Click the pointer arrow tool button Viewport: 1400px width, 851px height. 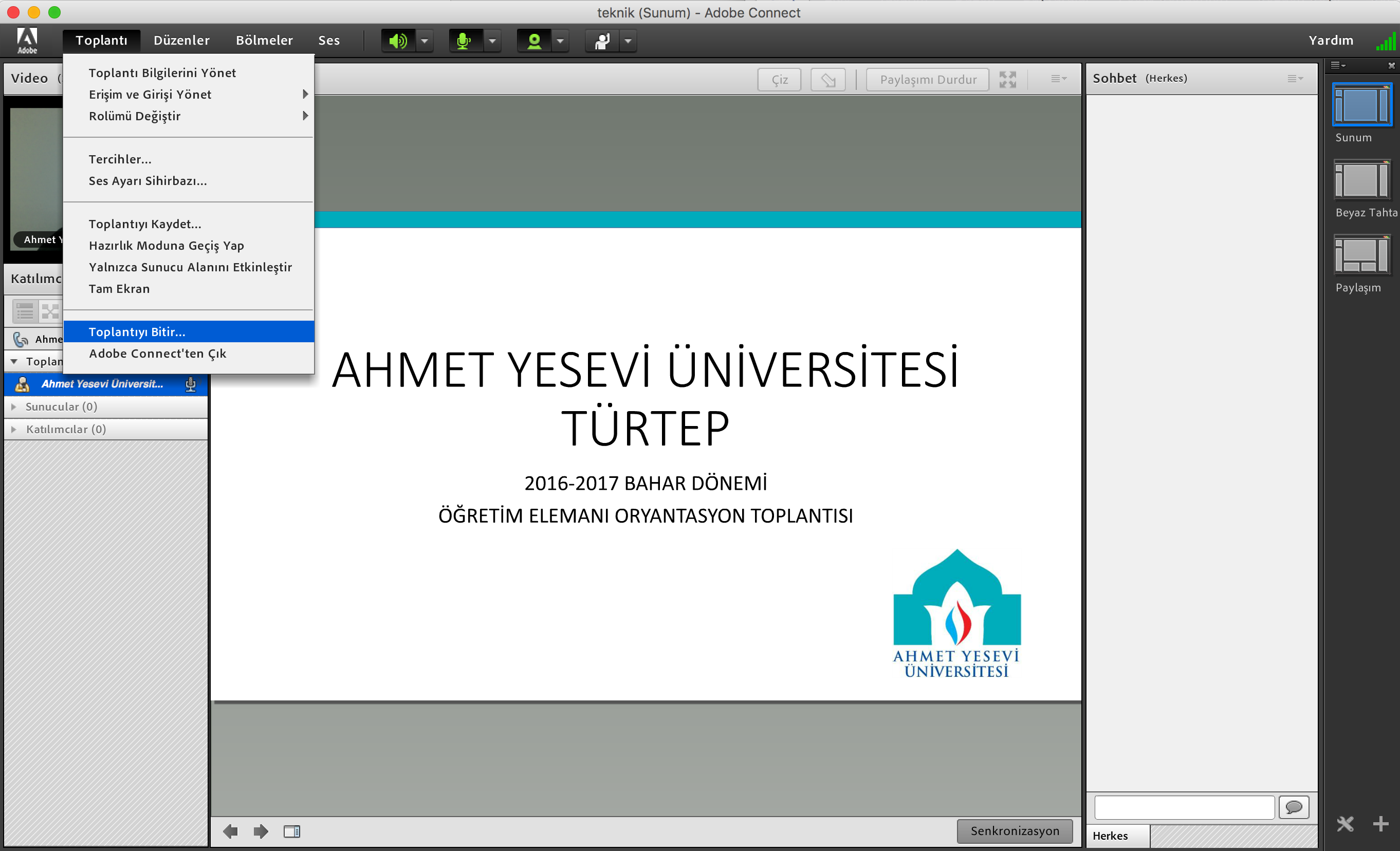tap(828, 80)
